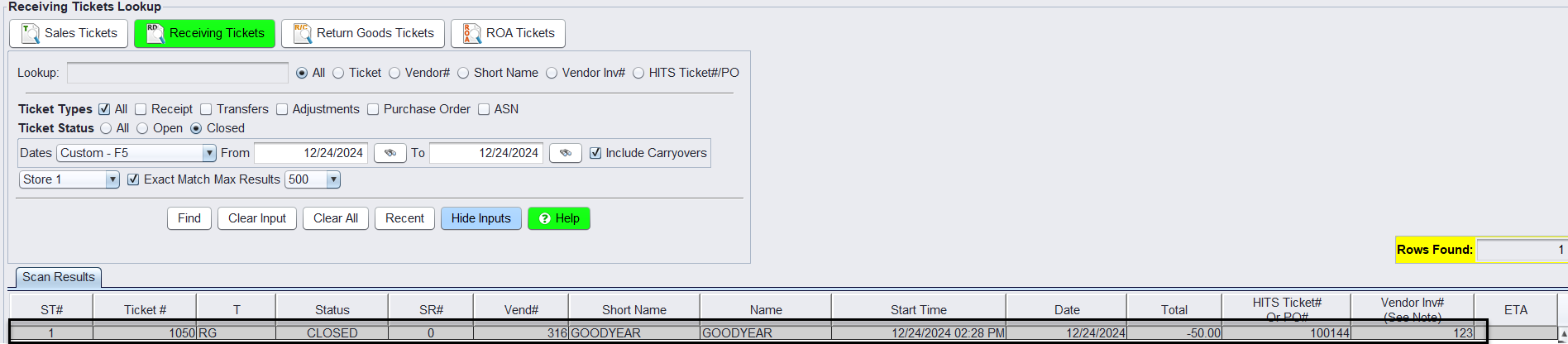
Task: Click the green Help question icon
Action: pos(544,218)
